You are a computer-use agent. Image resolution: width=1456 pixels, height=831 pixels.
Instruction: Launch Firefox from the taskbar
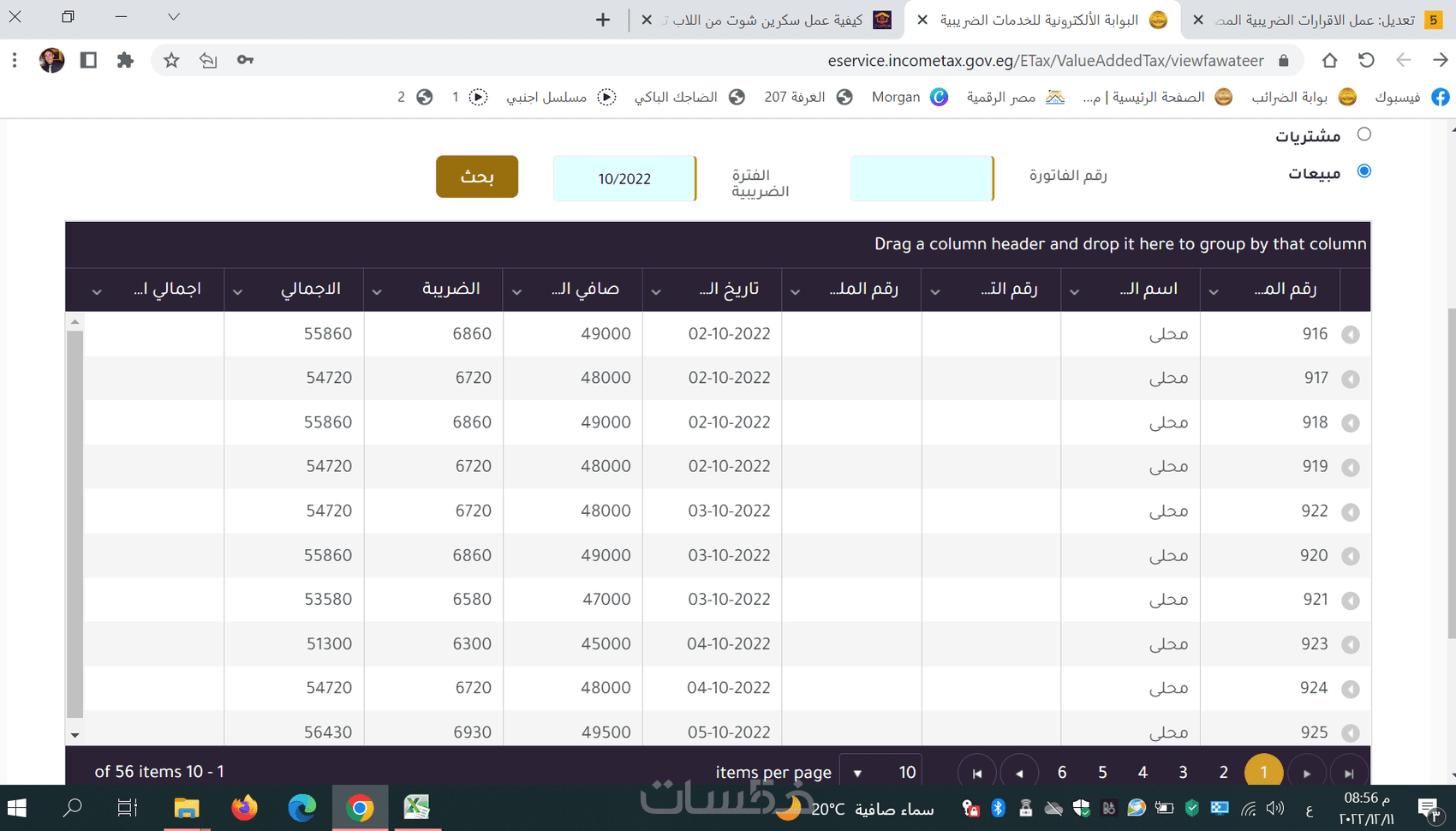pos(244,808)
